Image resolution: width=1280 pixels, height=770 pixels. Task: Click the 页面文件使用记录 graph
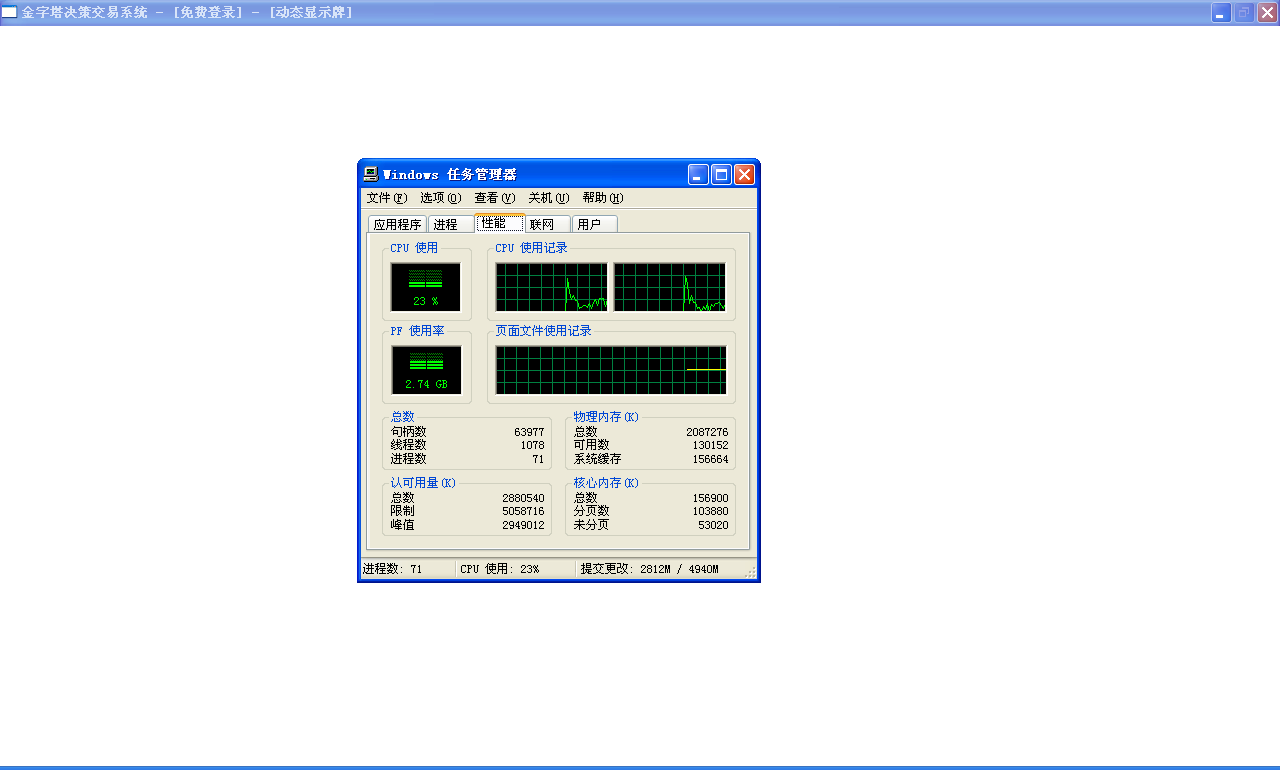(611, 370)
